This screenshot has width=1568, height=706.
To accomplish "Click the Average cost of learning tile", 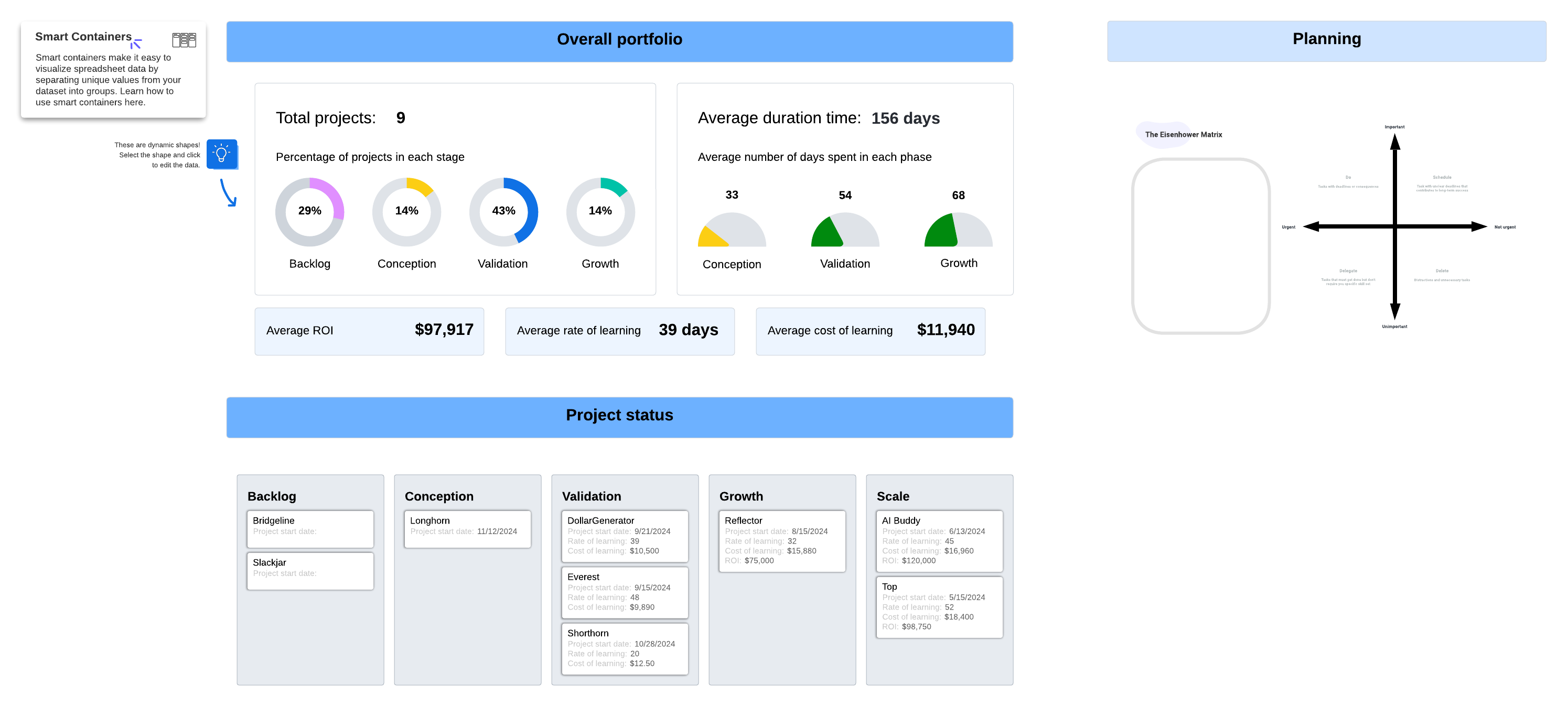I will point(871,331).
